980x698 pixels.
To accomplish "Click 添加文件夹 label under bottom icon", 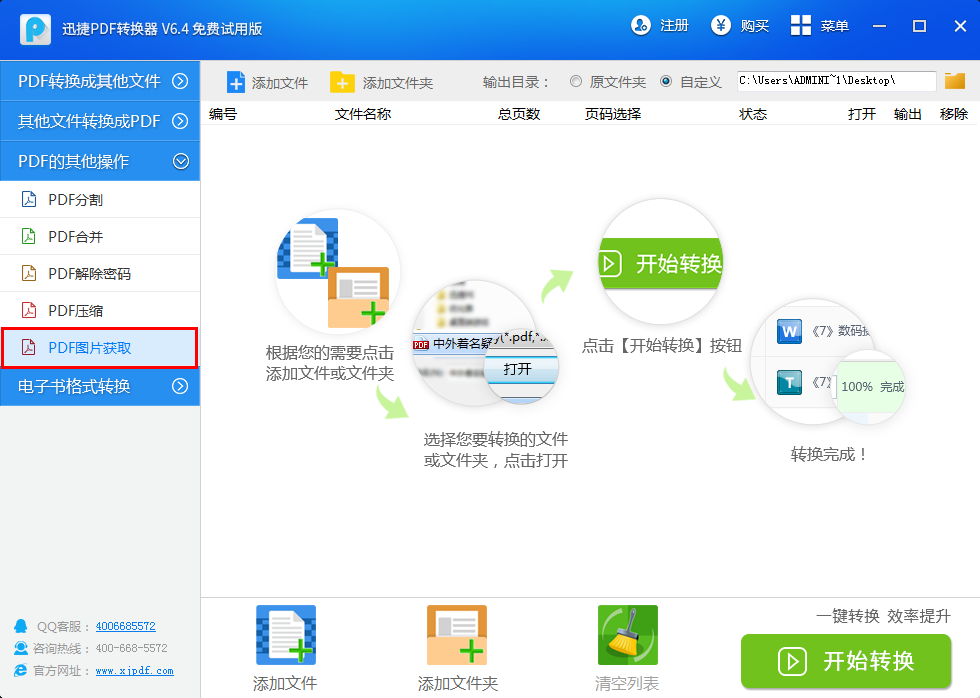I will (x=458, y=684).
